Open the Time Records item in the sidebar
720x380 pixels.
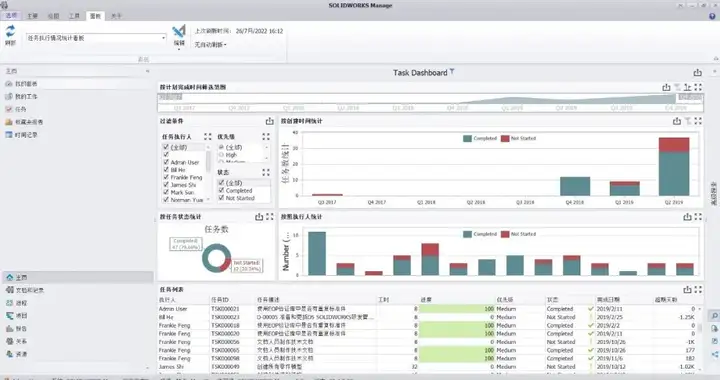coord(21,135)
